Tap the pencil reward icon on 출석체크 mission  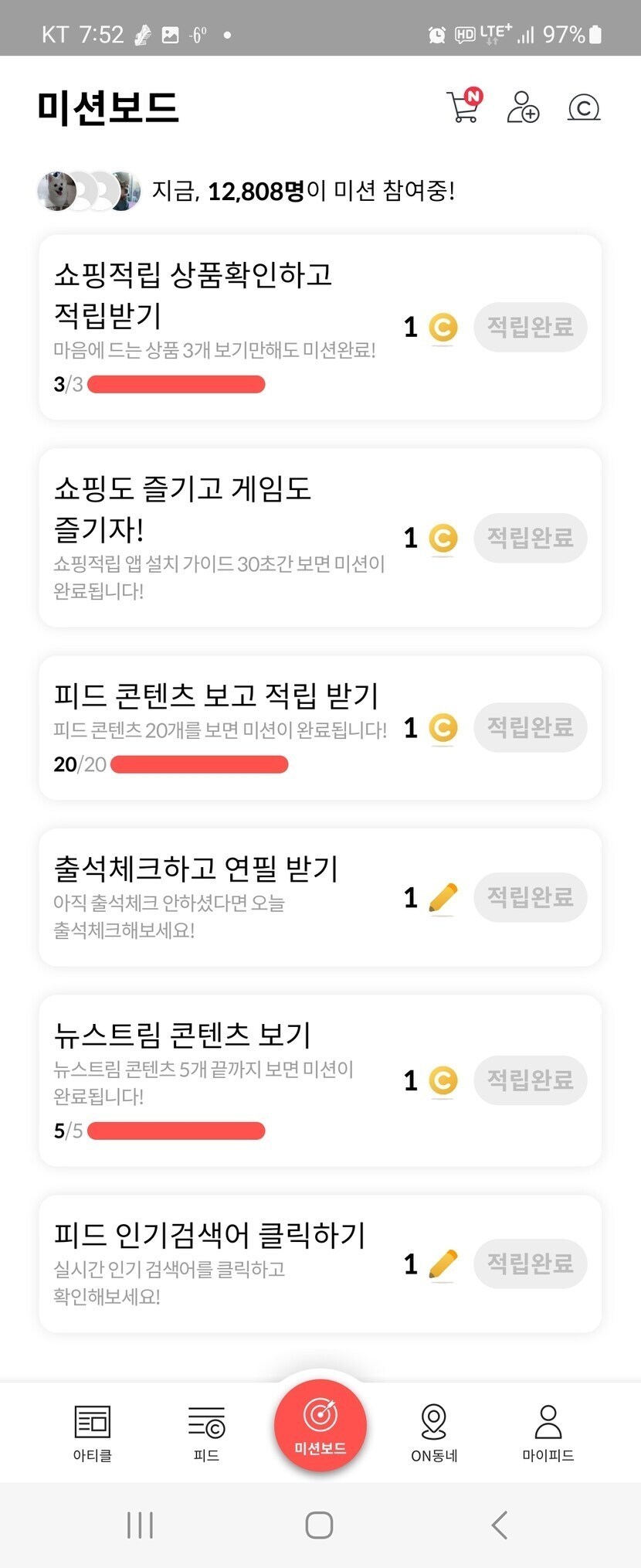(443, 898)
